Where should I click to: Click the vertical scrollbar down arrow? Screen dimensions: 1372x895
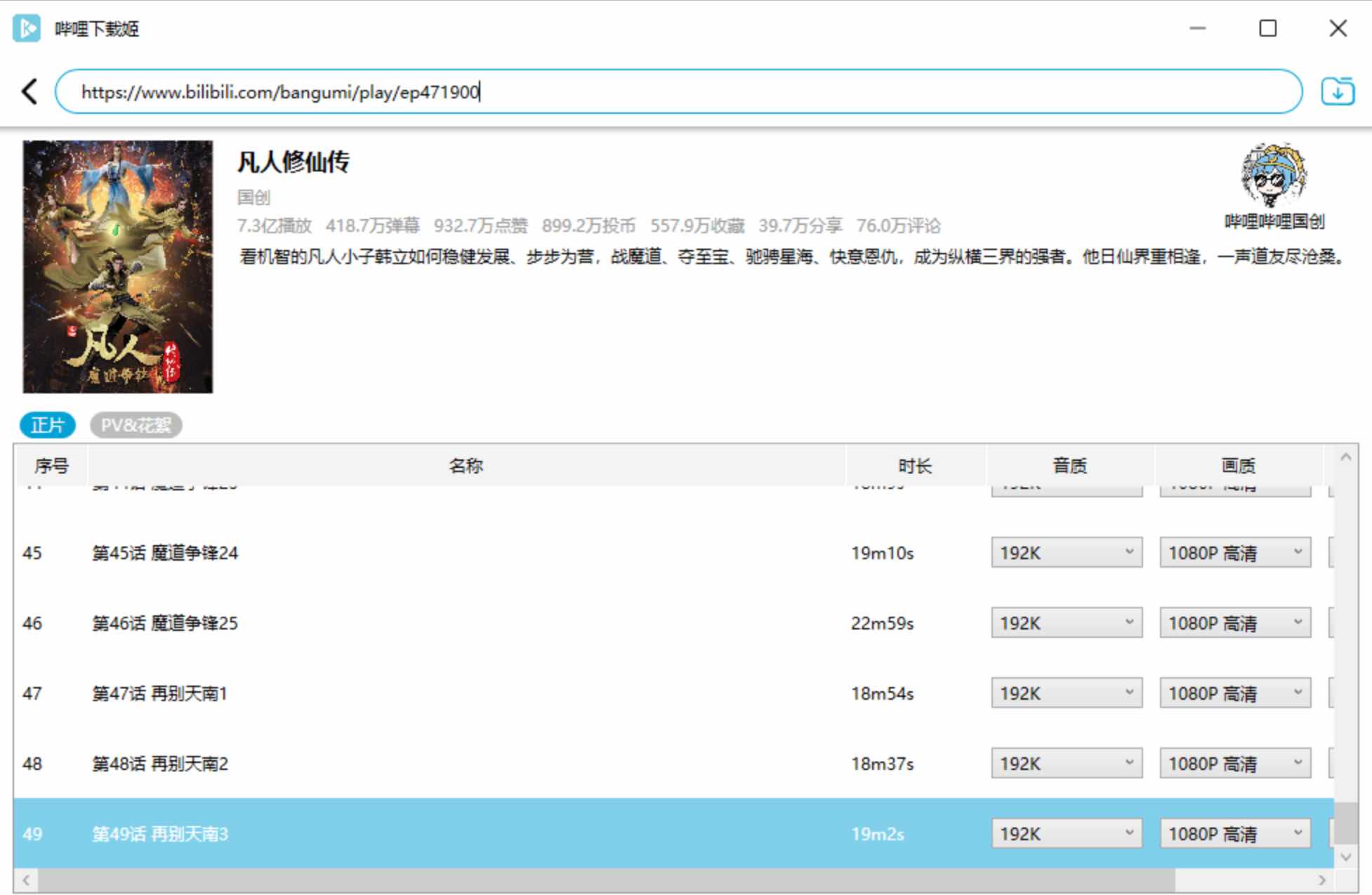1346,856
